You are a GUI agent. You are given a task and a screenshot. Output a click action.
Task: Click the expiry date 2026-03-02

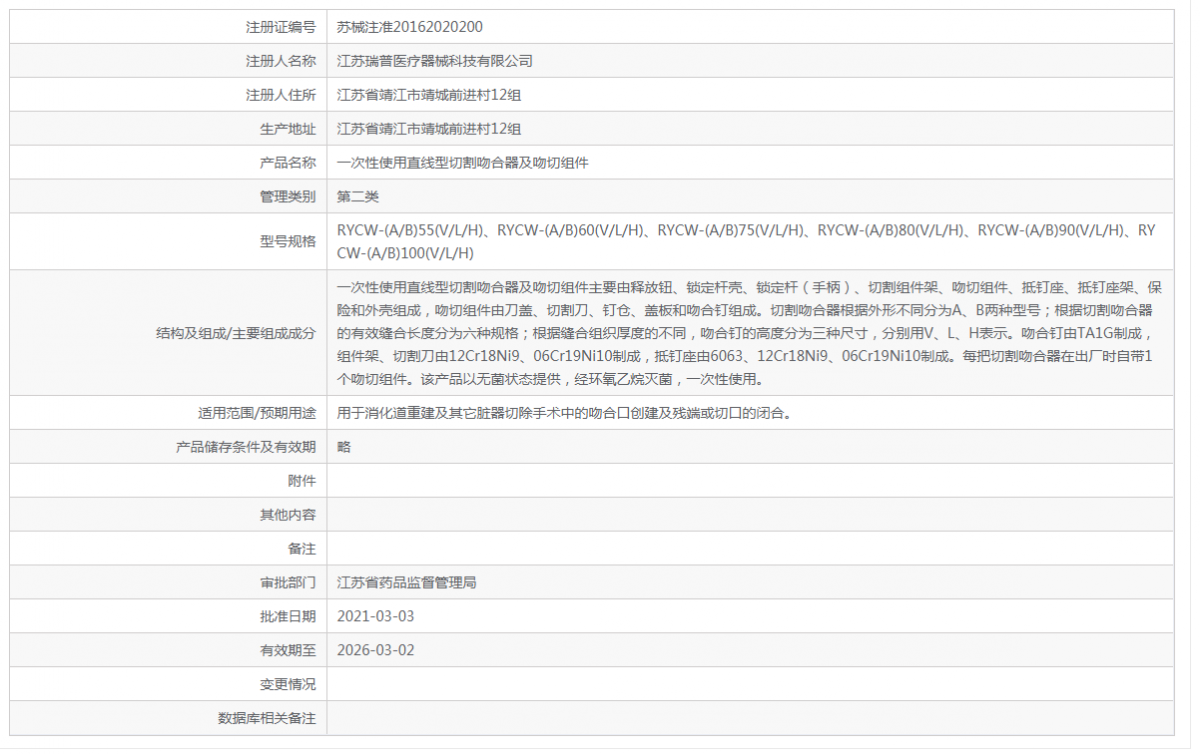[x=376, y=650]
